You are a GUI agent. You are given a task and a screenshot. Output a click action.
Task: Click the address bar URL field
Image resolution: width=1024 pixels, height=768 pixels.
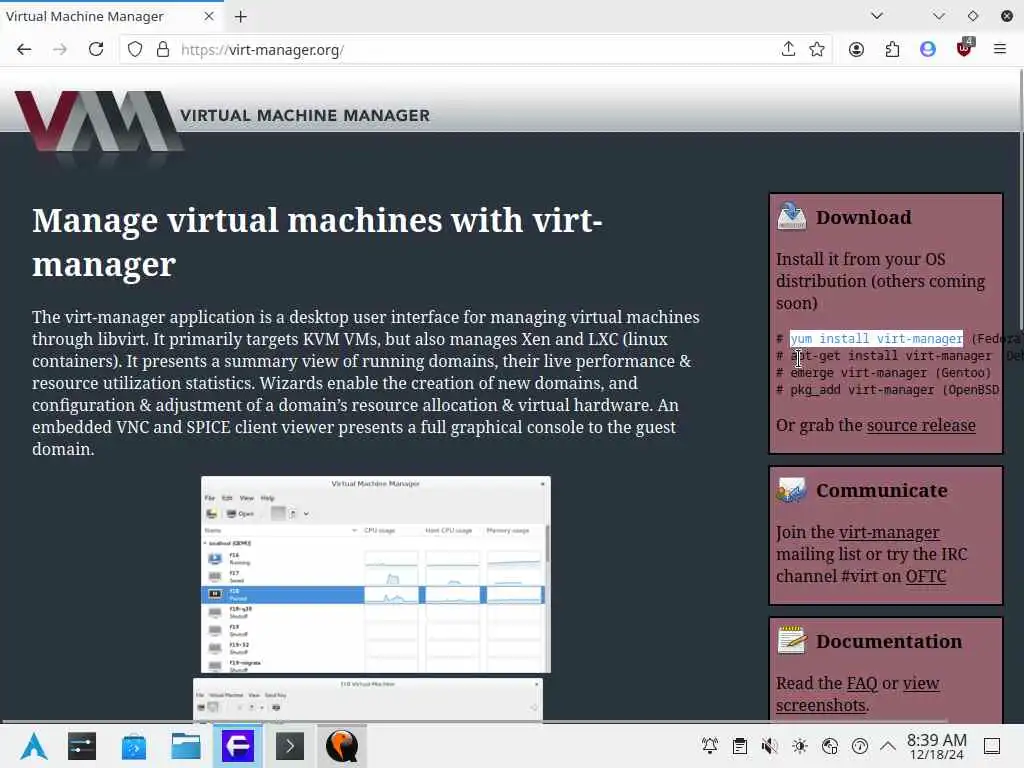point(477,50)
